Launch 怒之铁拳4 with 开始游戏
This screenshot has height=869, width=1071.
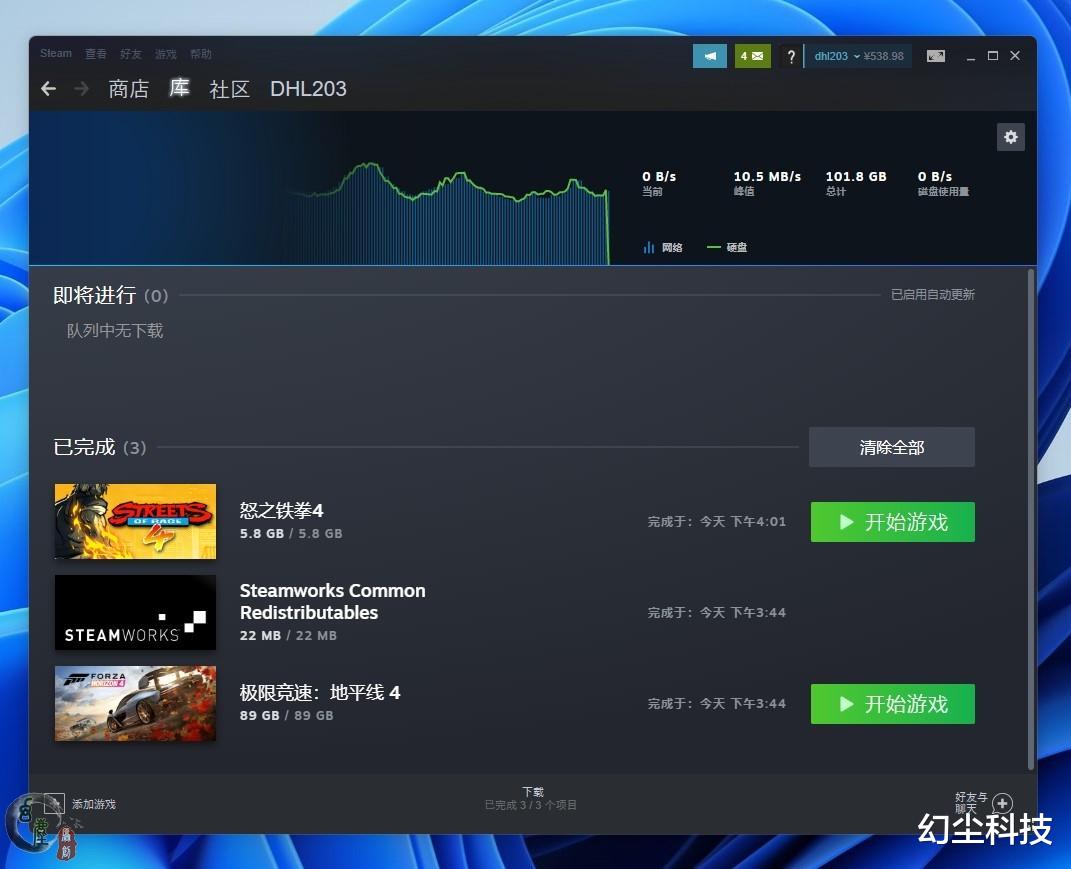click(x=891, y=521)
